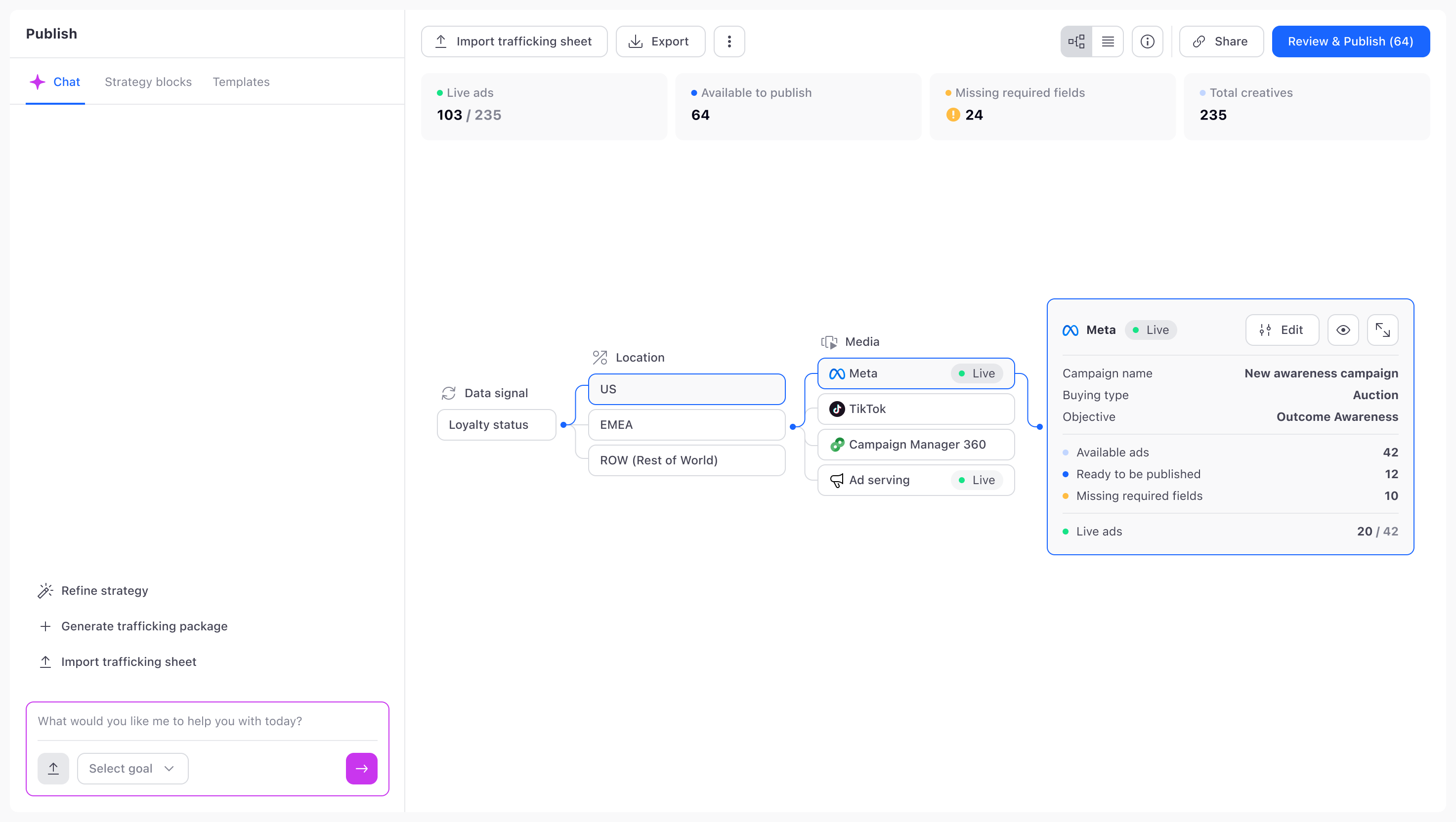
Task: Select the TikTok media node
Action: pos(916,409)
